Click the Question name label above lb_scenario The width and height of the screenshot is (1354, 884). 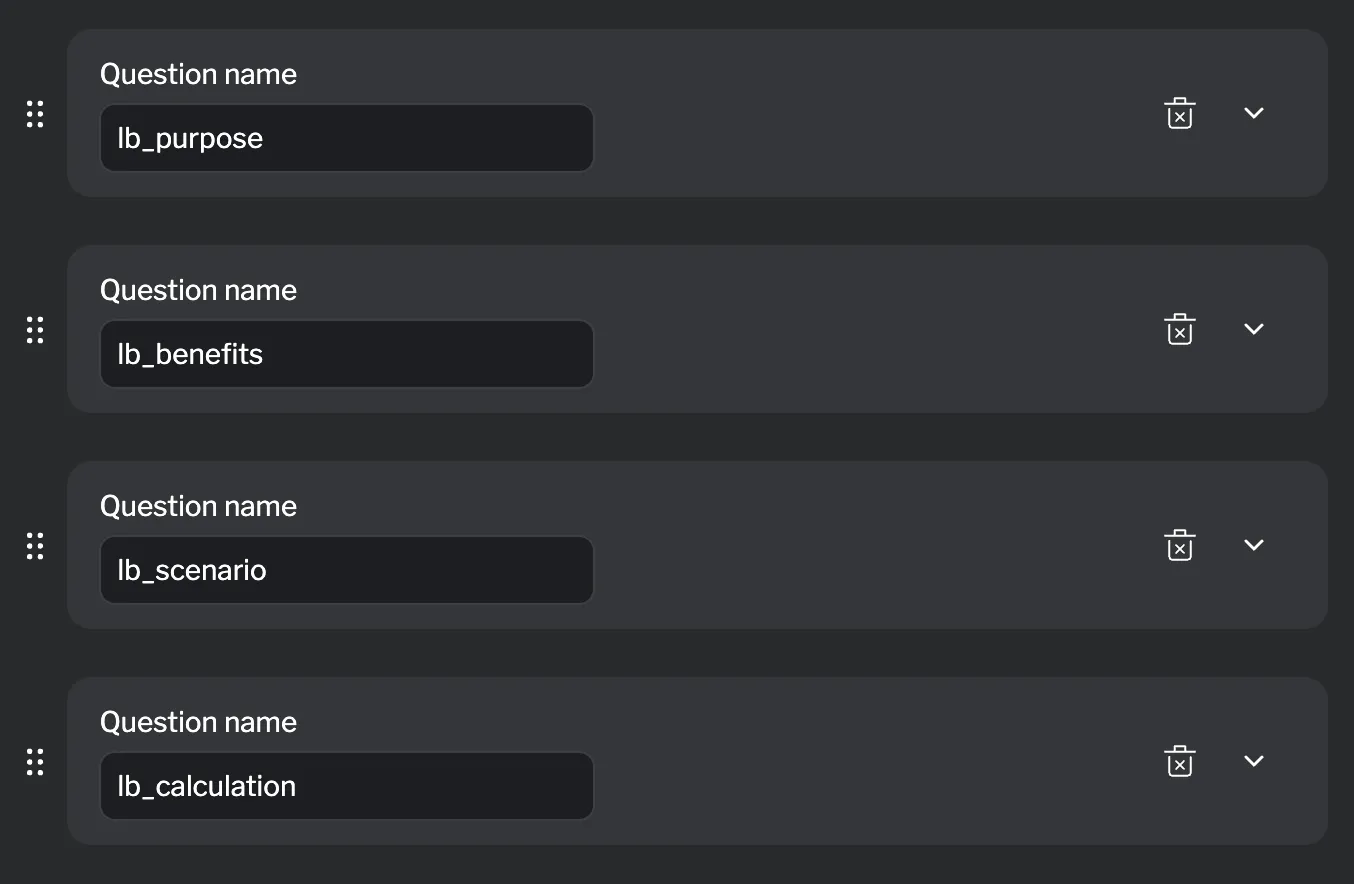click(198, 506)
